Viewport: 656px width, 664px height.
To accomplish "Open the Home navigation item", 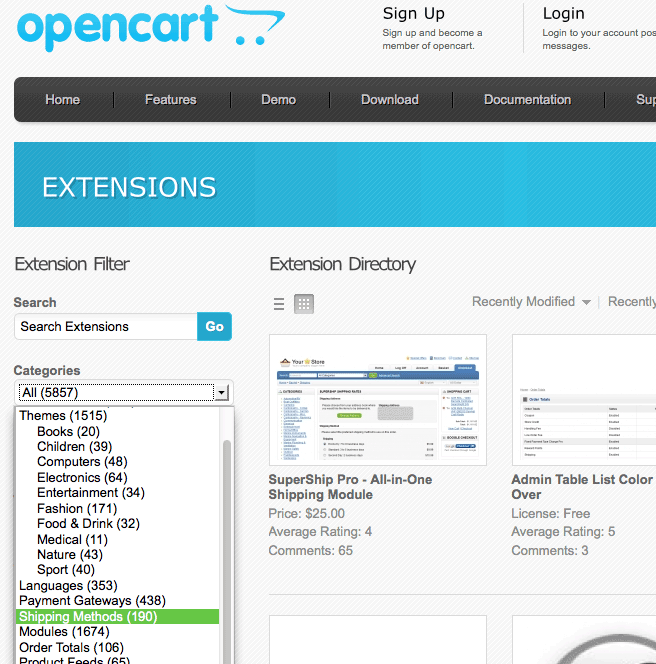I will tap(62, 100).
